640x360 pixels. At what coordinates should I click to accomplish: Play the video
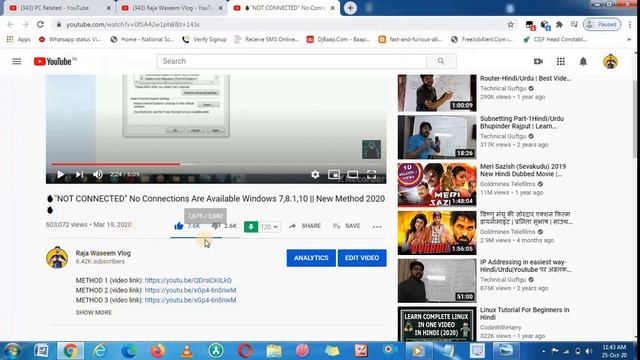pyautogui.click(x=60, y=174)
